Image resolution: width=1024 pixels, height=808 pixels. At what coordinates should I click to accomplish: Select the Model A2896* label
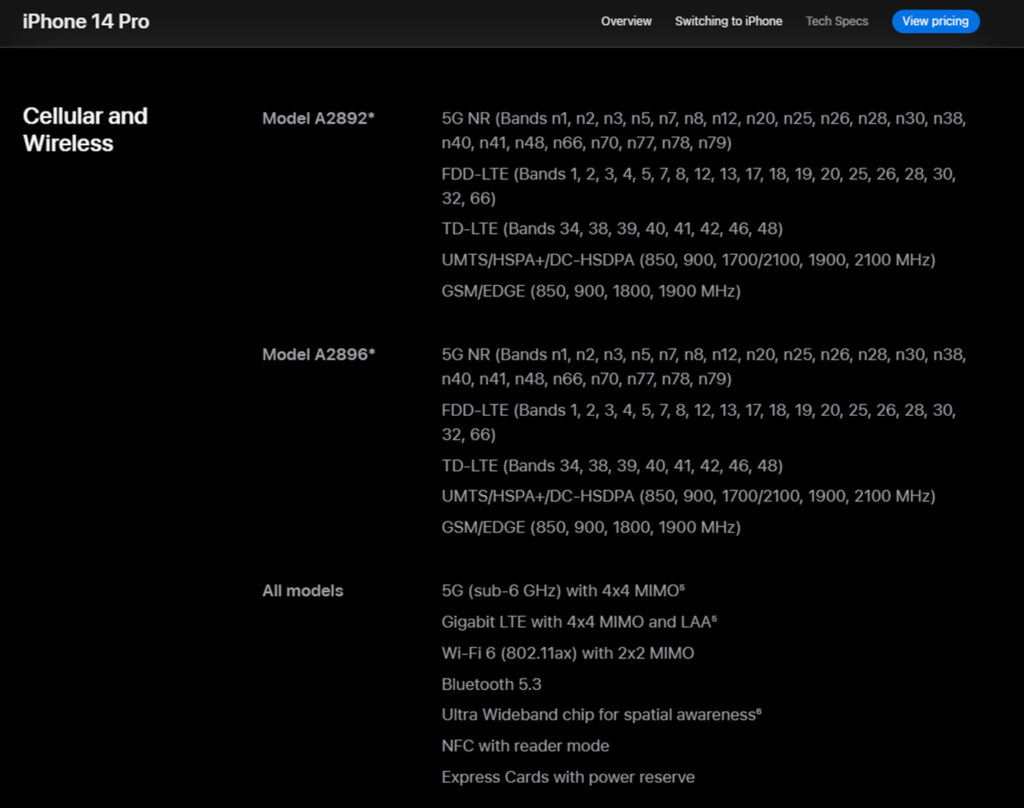[x=318, y=355]
